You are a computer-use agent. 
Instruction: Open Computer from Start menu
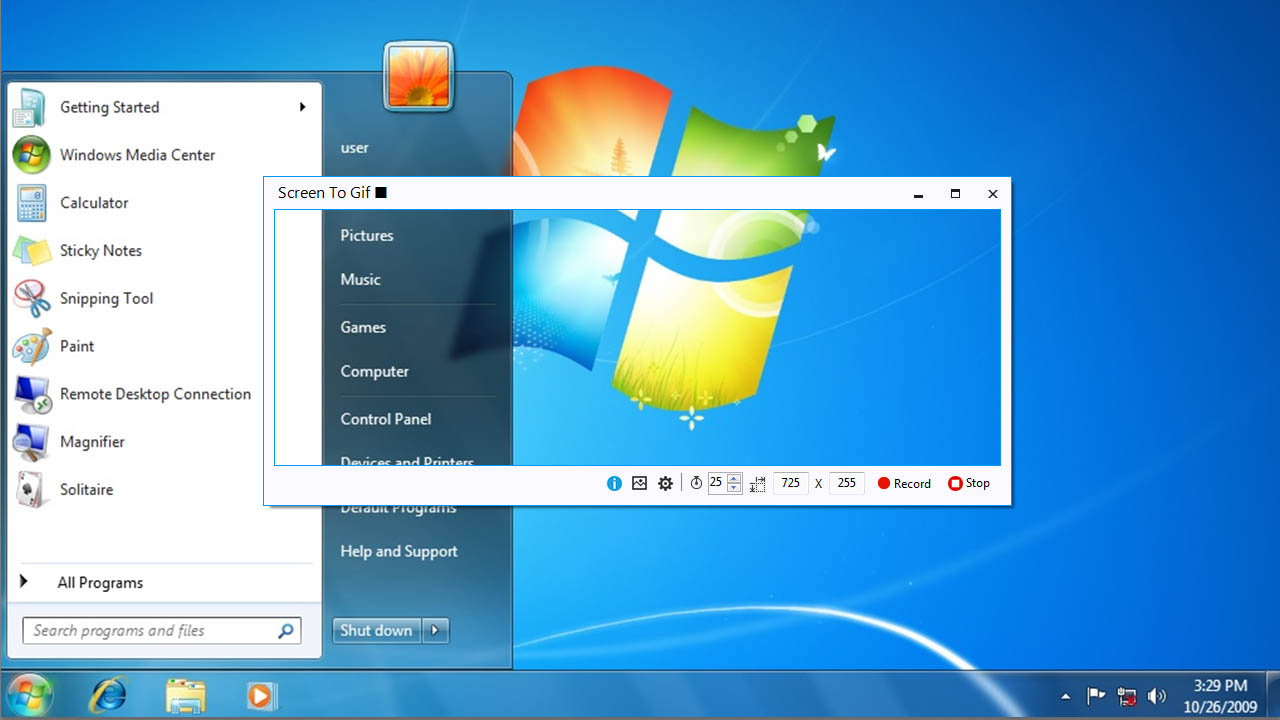(375, 371)
